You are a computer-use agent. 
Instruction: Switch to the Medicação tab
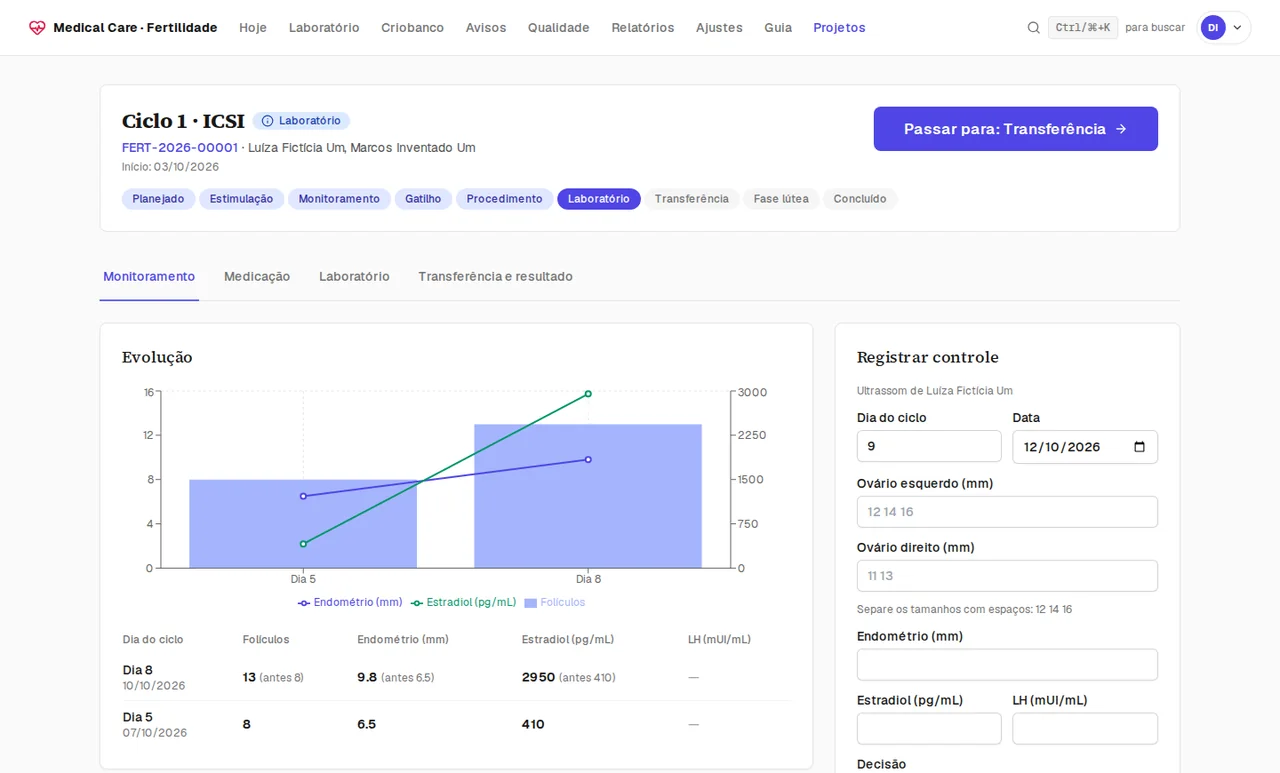click(x=257, y=277)
